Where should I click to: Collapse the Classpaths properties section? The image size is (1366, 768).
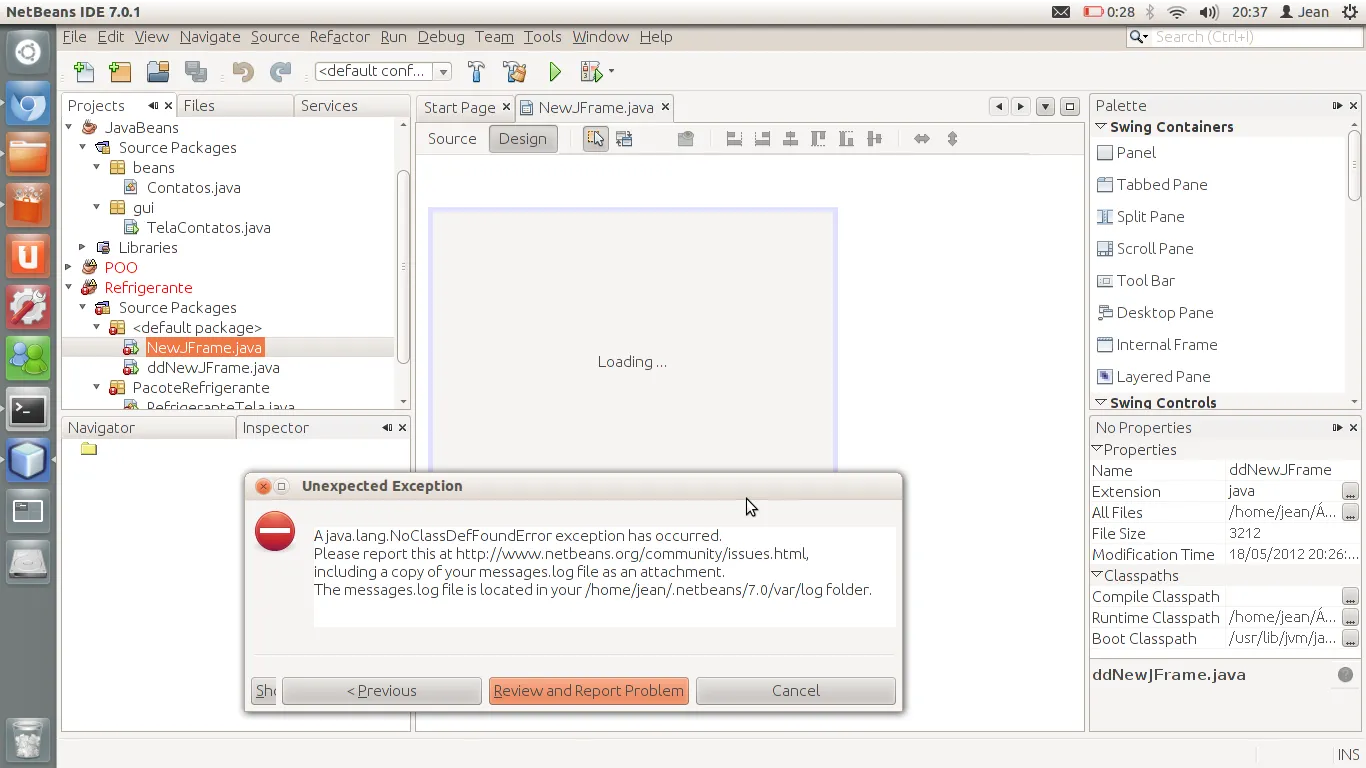tap(1097, 575)
